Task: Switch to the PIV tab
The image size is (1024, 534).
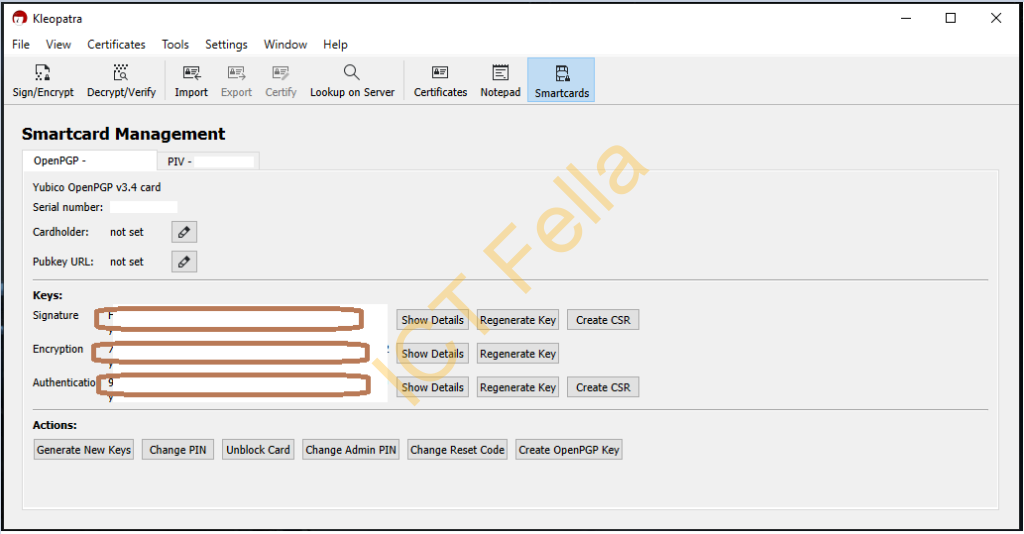Action: [209, 161]
